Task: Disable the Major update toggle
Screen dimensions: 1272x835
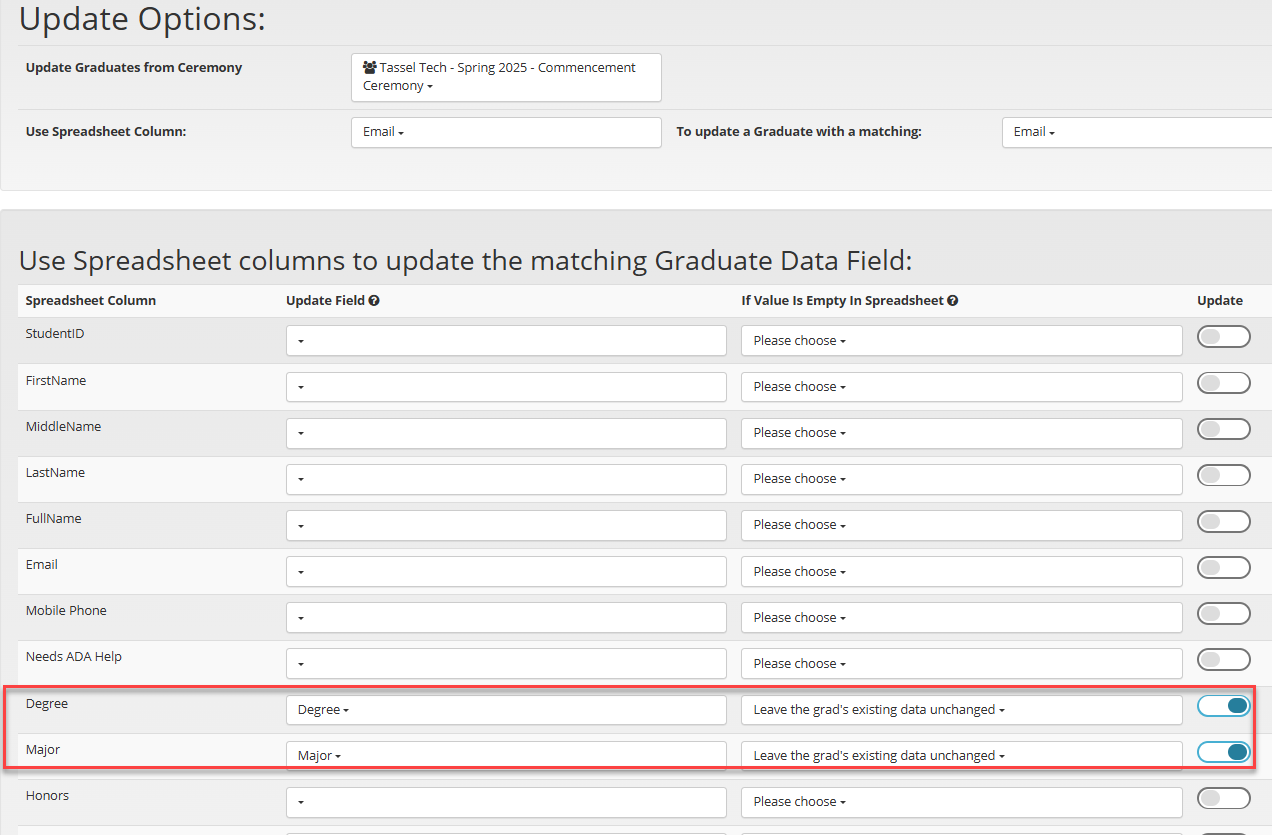Action: 1223,752
